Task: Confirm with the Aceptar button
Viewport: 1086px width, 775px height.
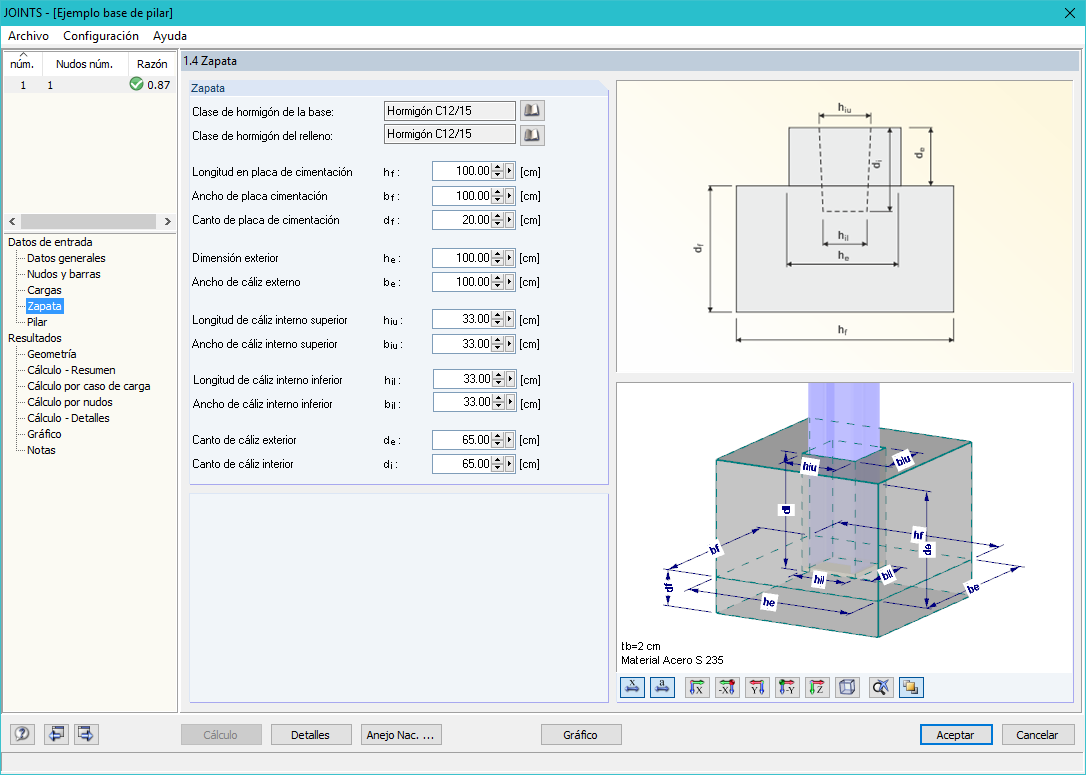Action: 955,735
